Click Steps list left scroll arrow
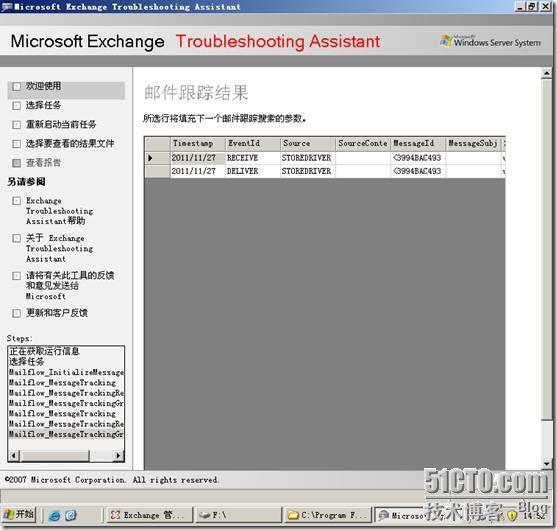 click(x=14, y=455)
